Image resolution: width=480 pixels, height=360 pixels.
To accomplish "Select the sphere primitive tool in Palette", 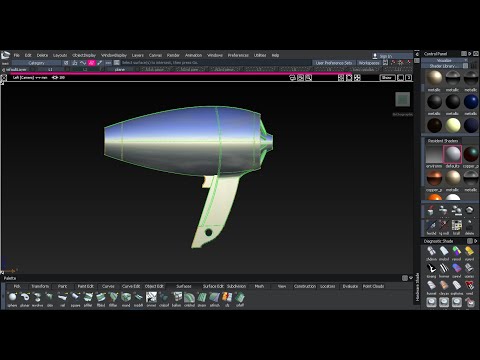I will (12, 297).
